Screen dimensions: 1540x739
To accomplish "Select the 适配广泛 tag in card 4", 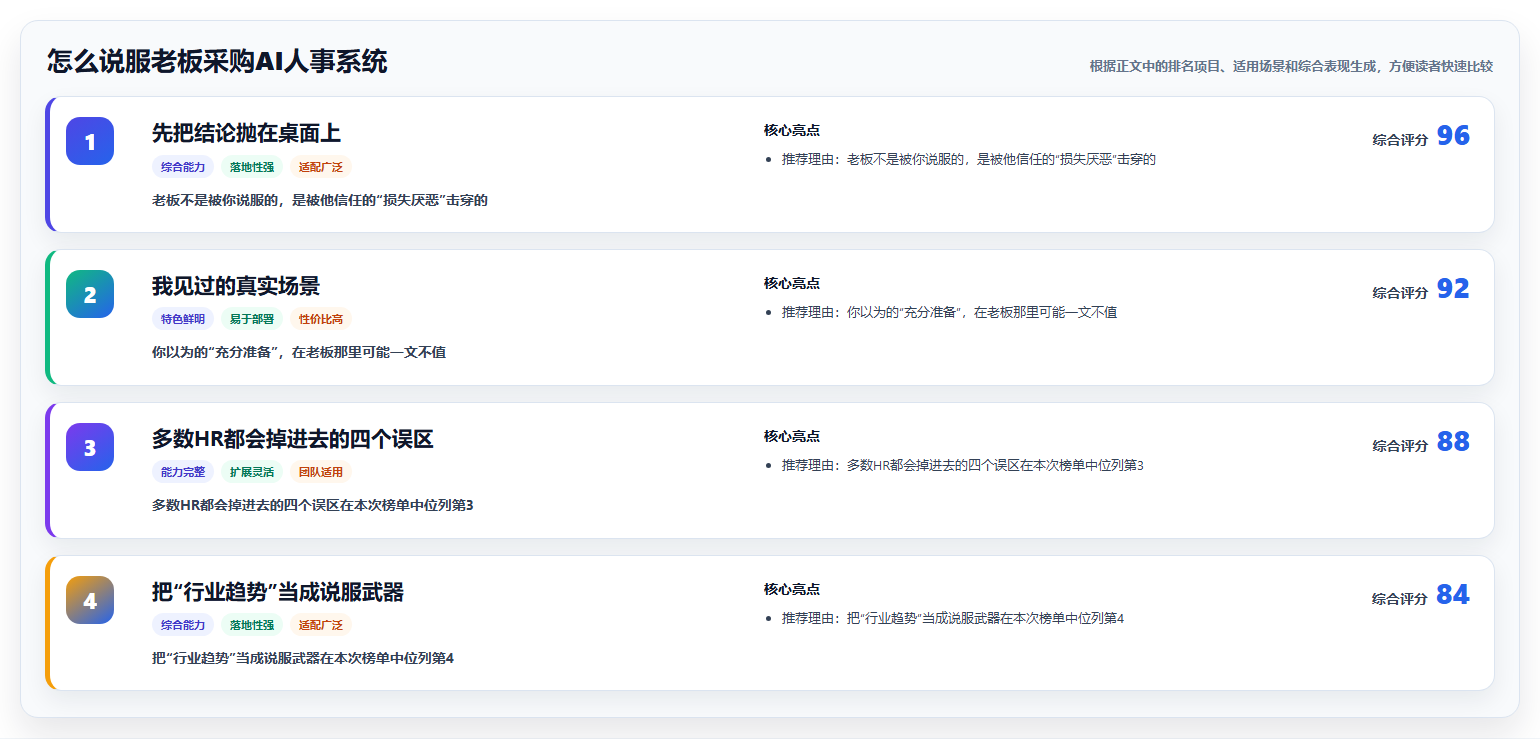I will click(x=321, y=625).
